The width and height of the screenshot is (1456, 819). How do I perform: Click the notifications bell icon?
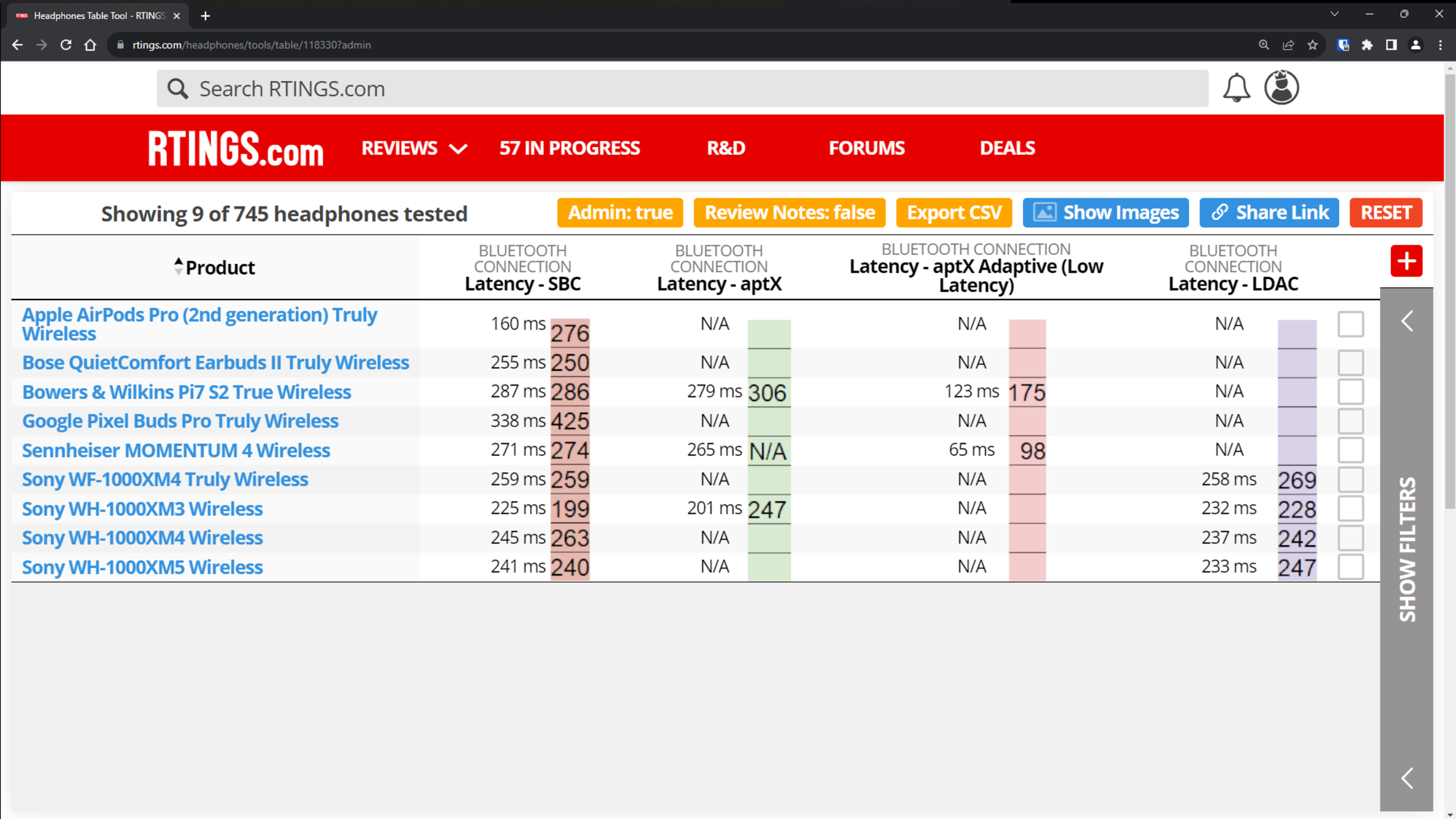pyautogui.click(x=1236, y=88)
